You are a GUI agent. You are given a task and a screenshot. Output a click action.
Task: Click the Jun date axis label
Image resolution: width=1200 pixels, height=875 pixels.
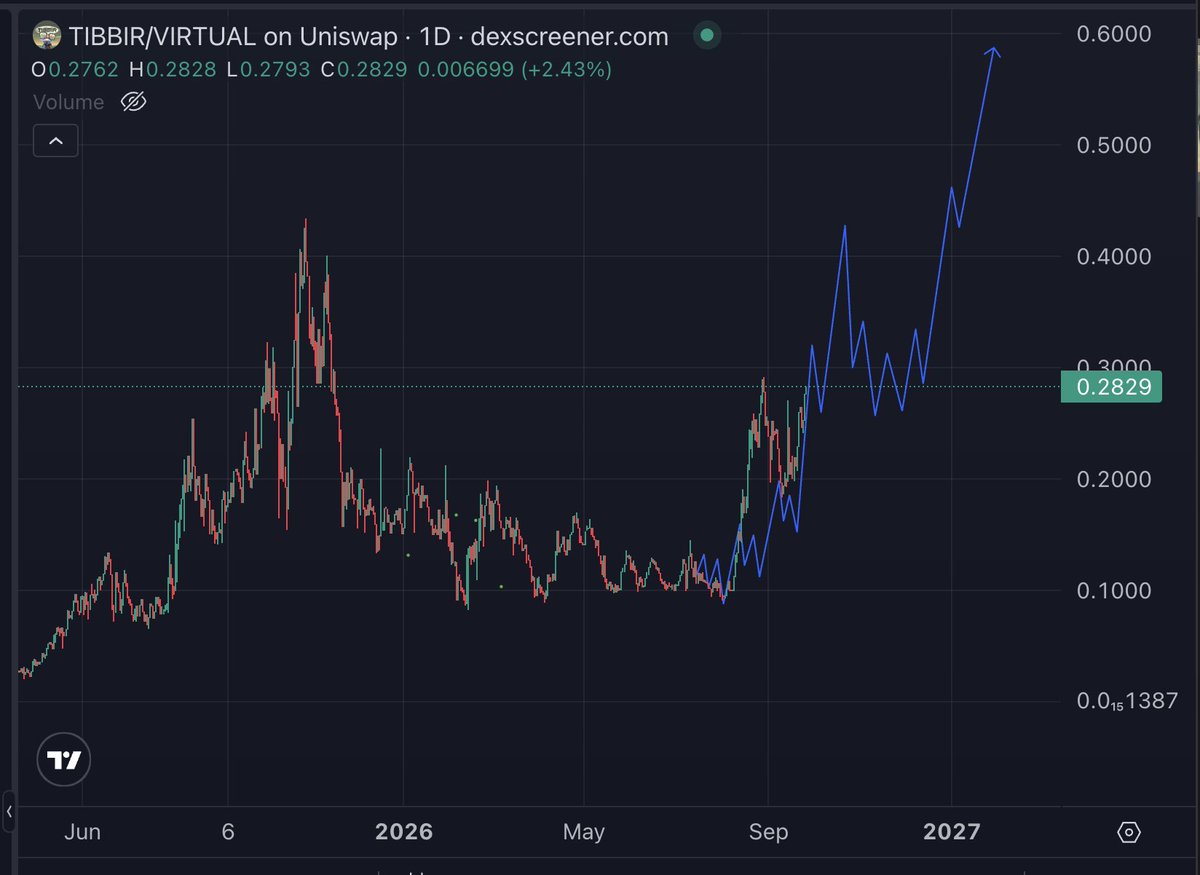coord(82,832)
